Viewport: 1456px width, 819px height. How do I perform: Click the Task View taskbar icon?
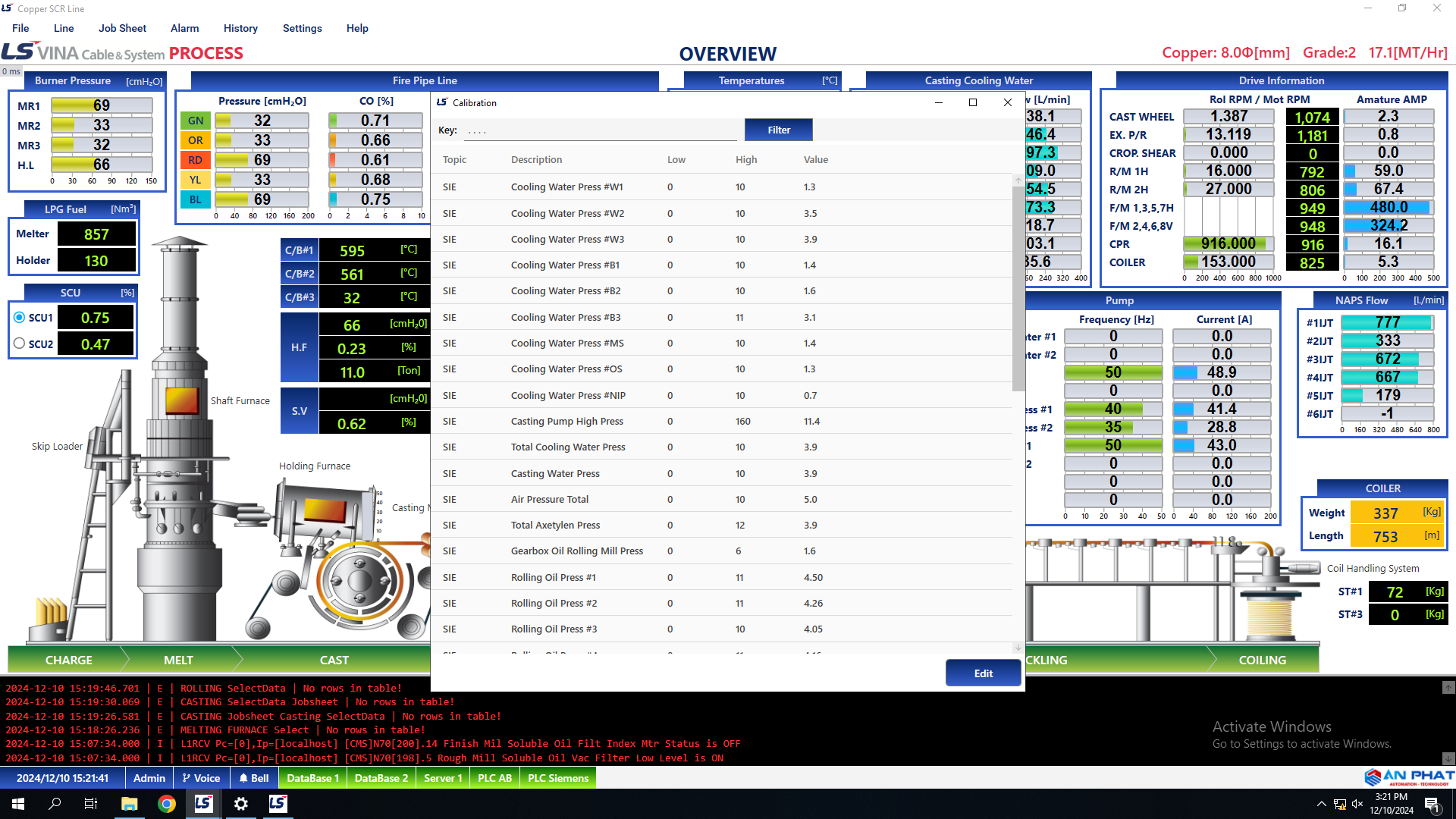click(x=91, y=804)
